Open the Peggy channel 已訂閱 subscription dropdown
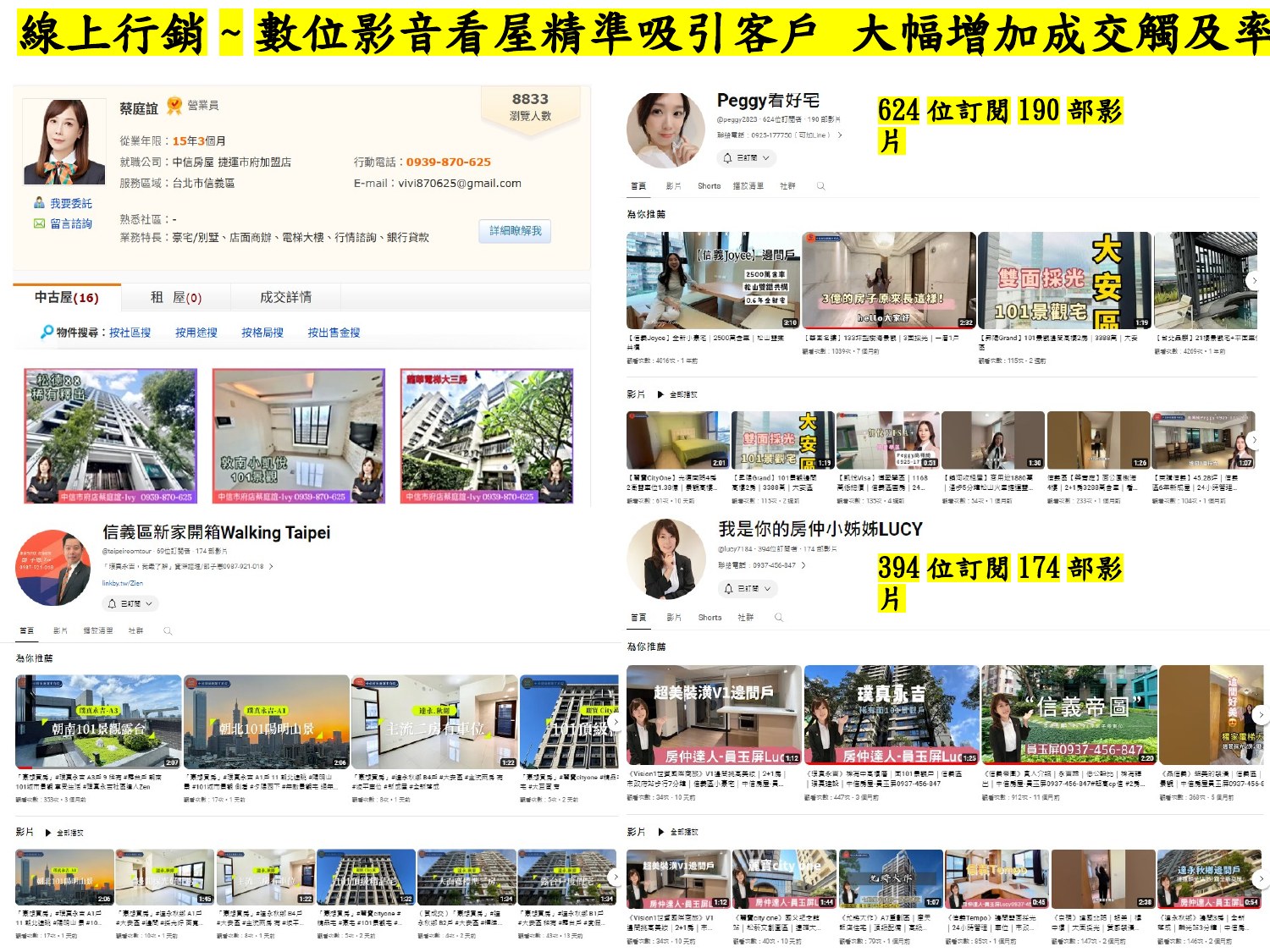Screen dimensions: 1270x952 click(747, 158)
